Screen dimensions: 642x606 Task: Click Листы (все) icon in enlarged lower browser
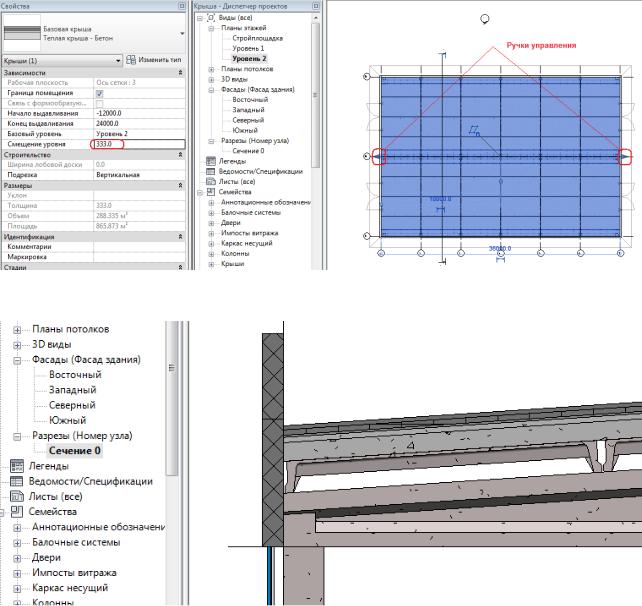tap(17, 496)
